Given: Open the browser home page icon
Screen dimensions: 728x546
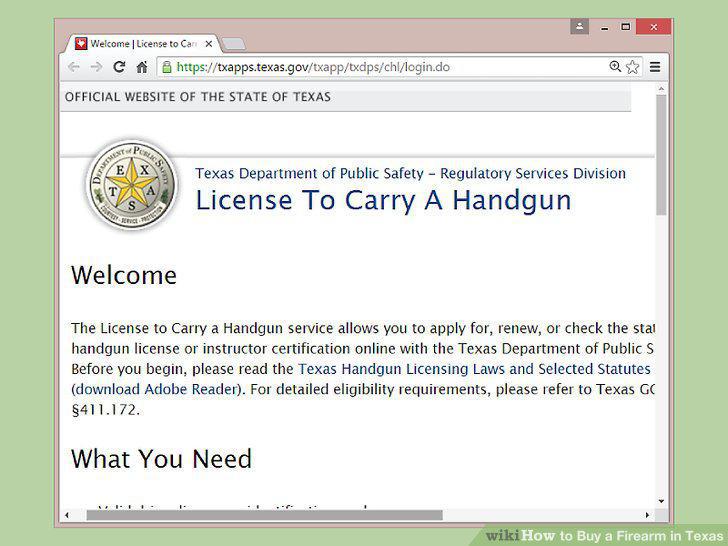Looking at the screenshot, I should [x=142, y=67].
